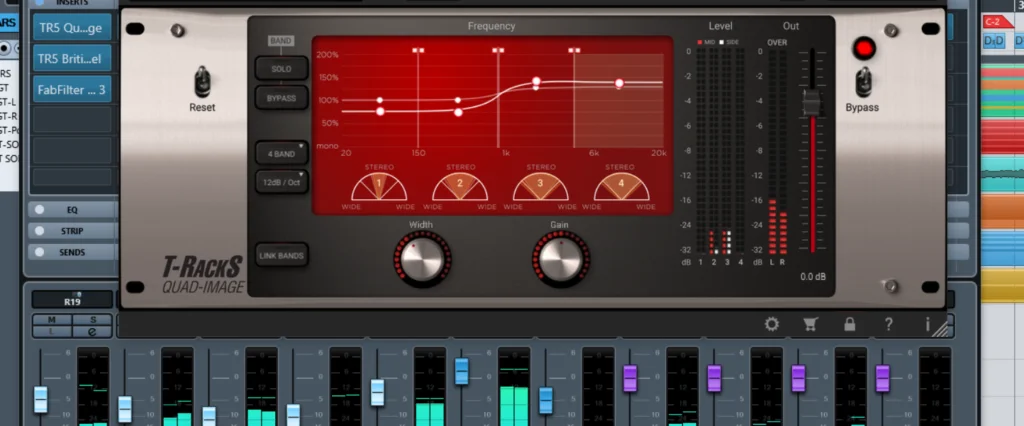Open the question mark help icon

888,324
